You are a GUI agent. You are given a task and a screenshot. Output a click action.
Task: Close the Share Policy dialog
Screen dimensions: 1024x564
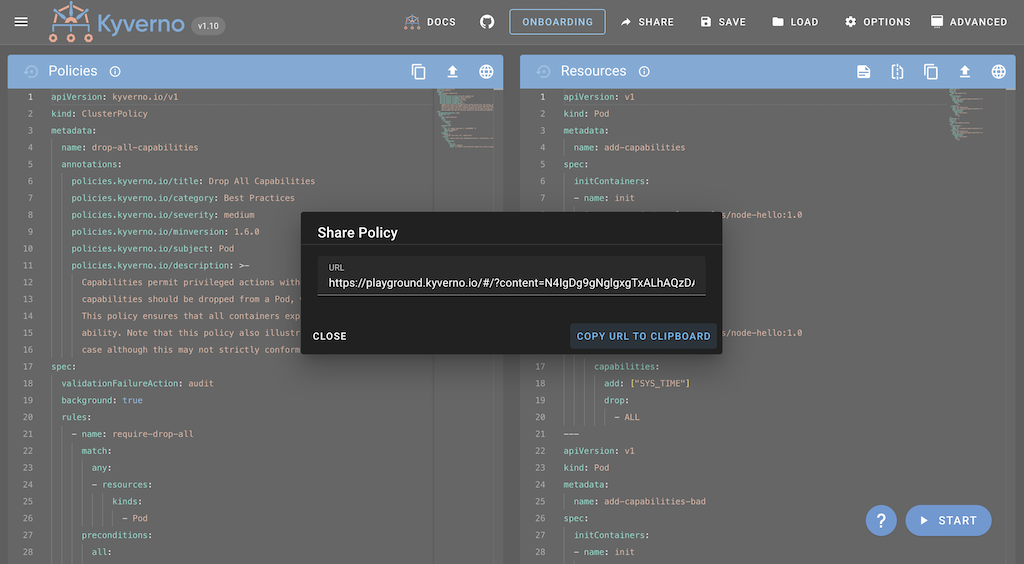point(330,336)
